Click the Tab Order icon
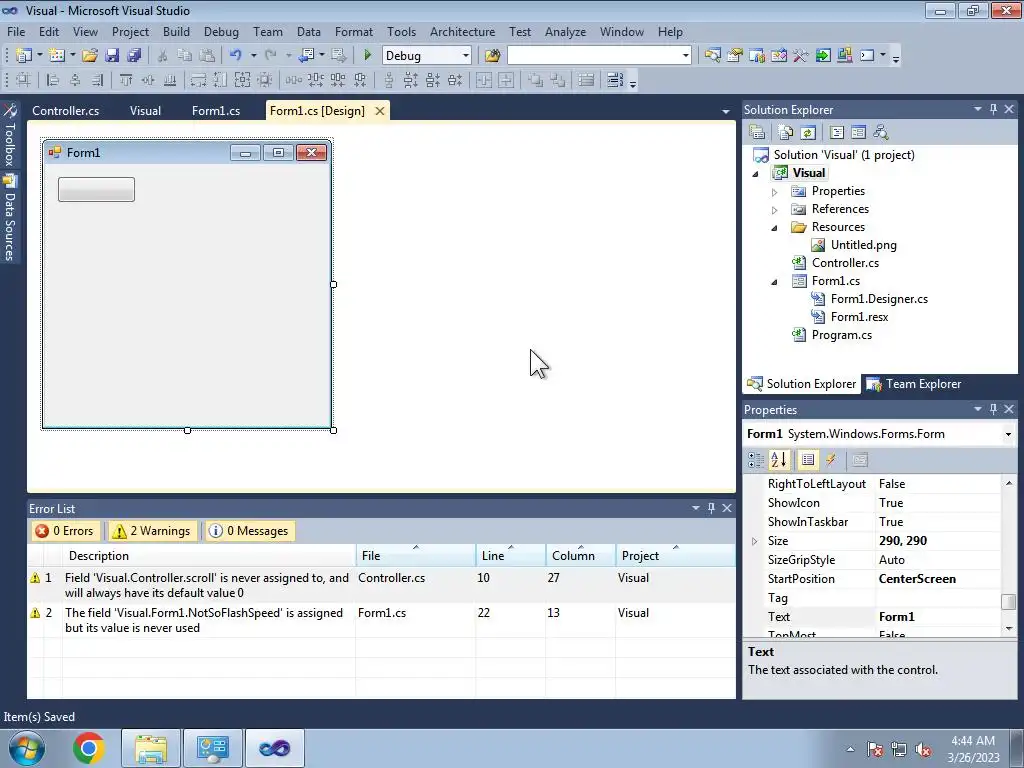Image resolution: width=1024 pixels, height=768 pixels. [x=615, y=80]
